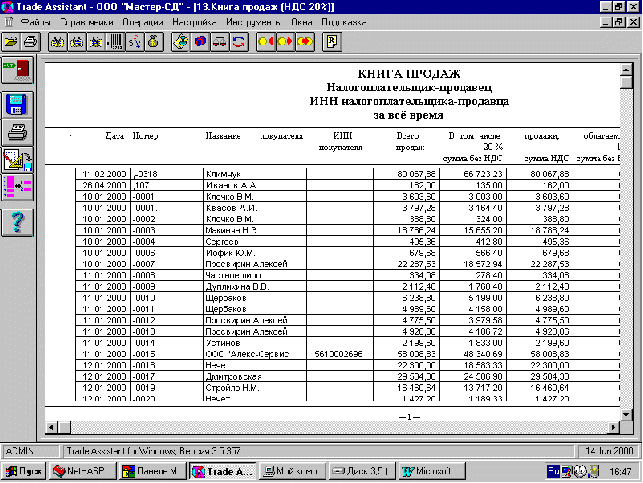Click the yellow circle left-arrow icon
The image size is (643, 483).
pyautogui.click(x=266, y=42)
